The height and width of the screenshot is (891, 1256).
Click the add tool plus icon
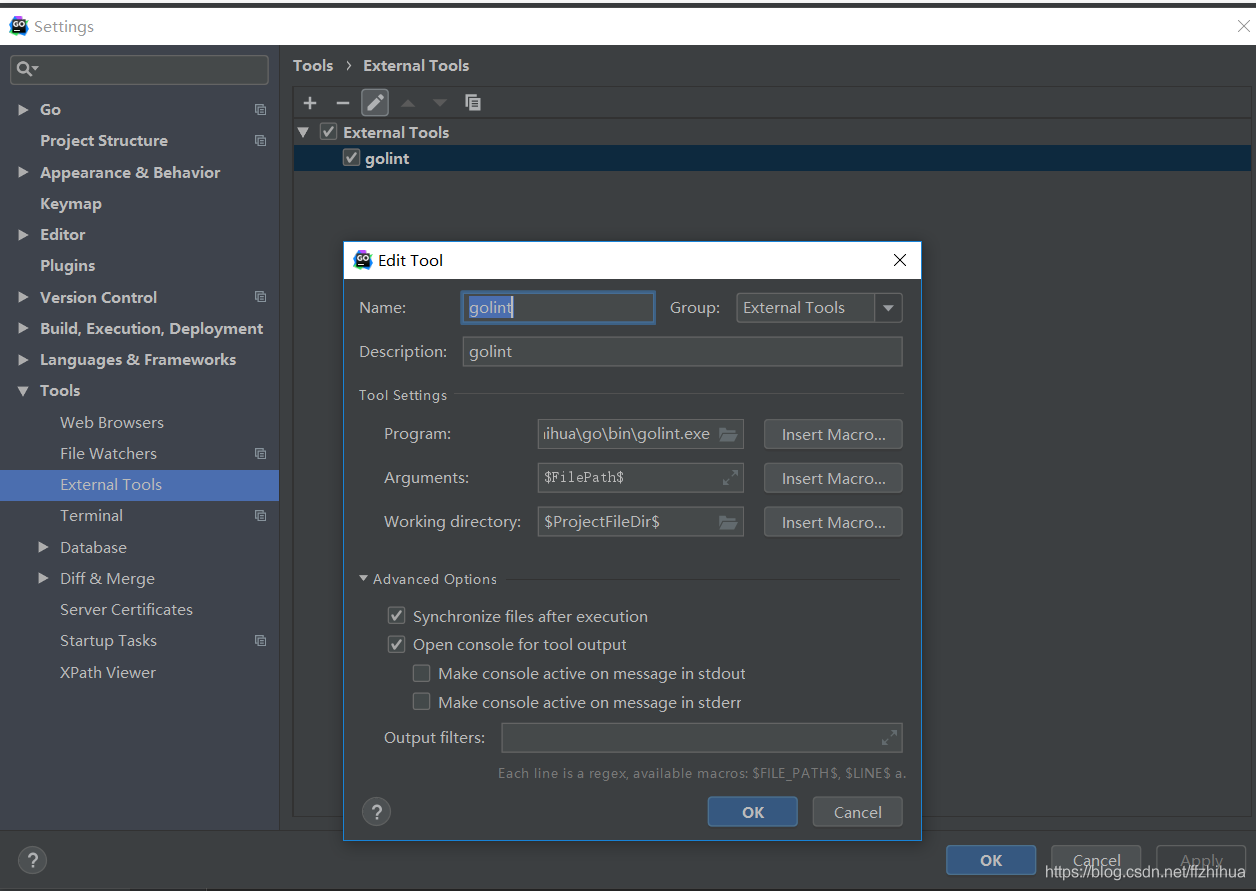[x=310, y=103]
